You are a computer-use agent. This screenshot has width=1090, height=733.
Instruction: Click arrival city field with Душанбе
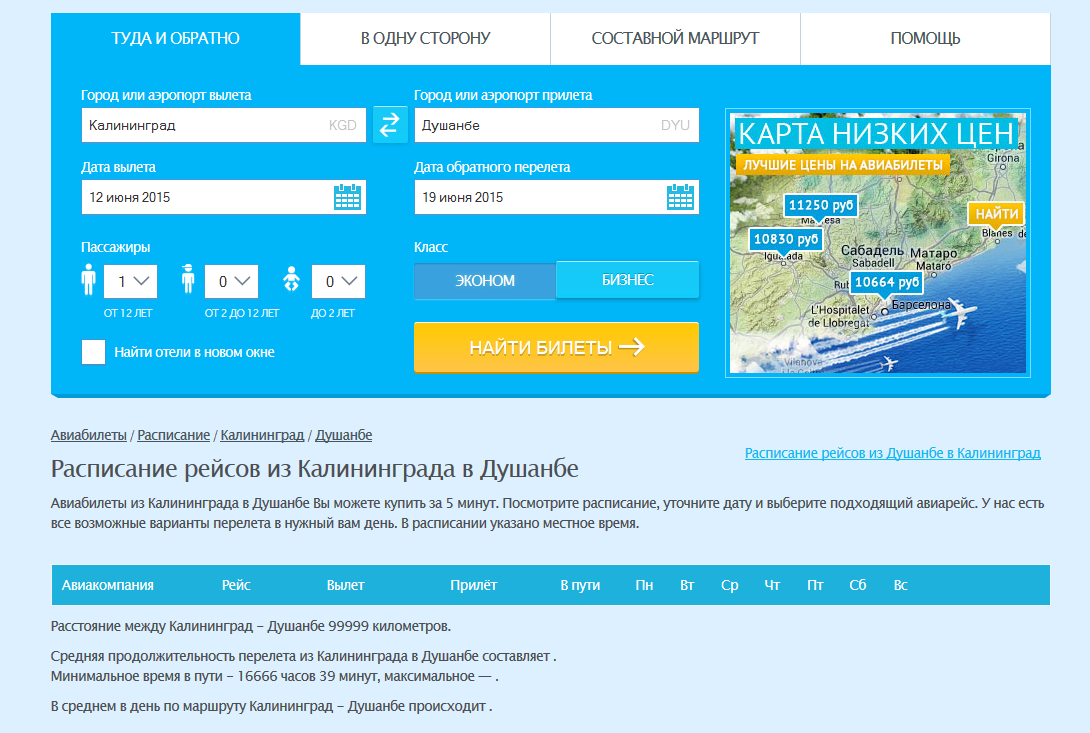tap(557, 125)
